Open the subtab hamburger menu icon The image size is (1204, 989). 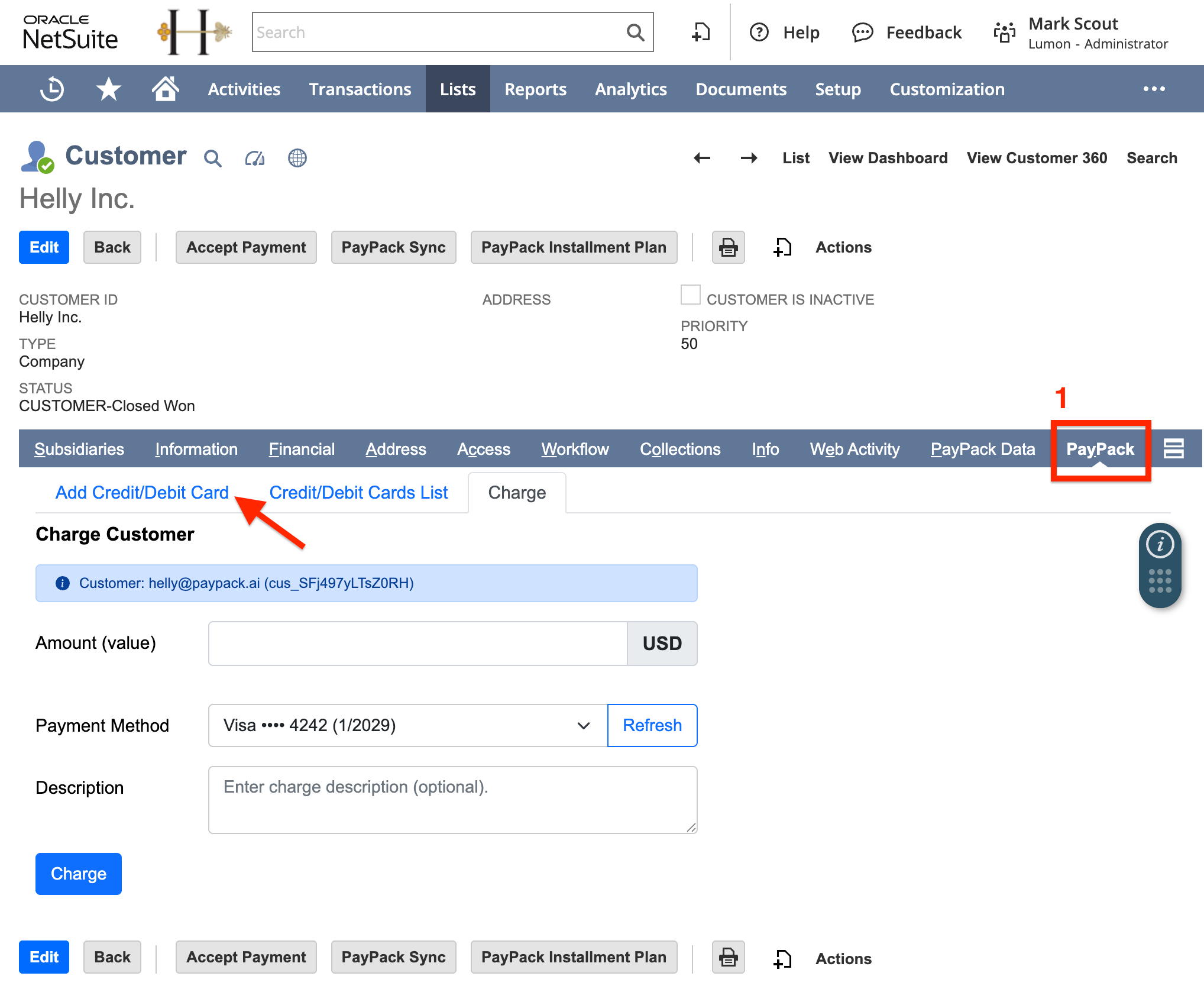pyautogui.click(x=1174, y=448)
